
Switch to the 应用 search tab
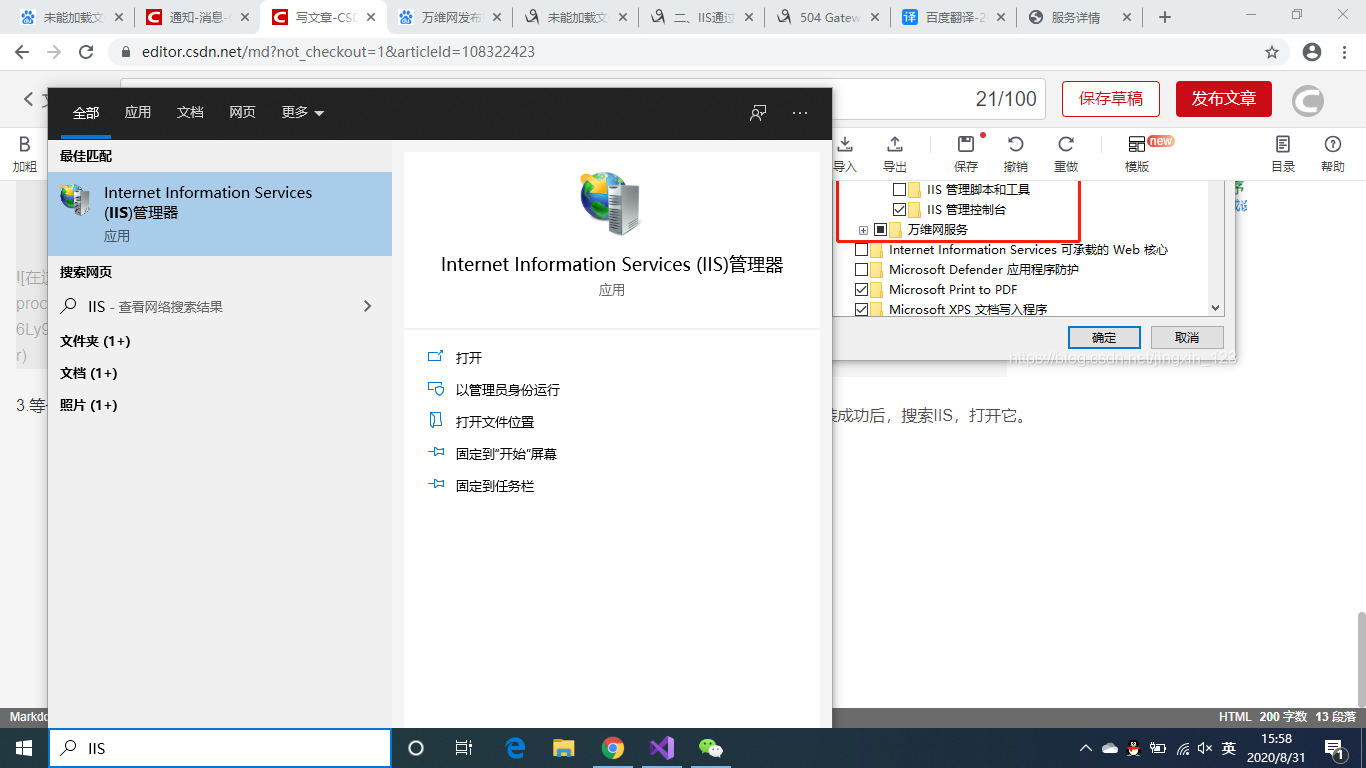[x=138, y=112]
